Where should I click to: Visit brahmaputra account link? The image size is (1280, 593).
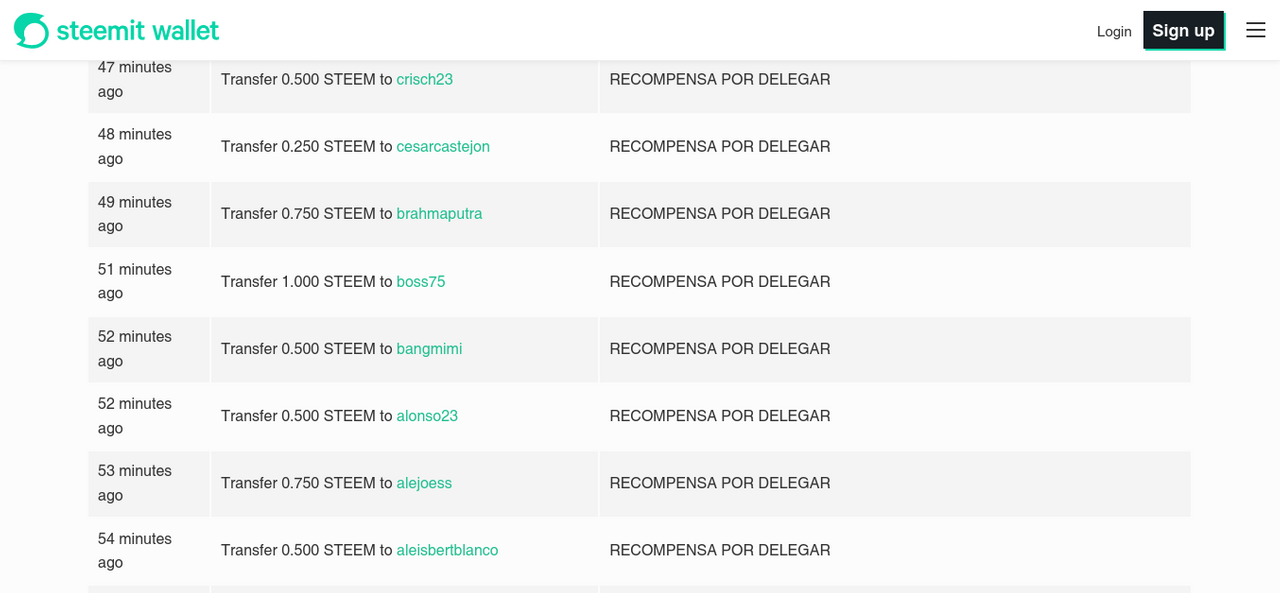[x=439, y=213]
